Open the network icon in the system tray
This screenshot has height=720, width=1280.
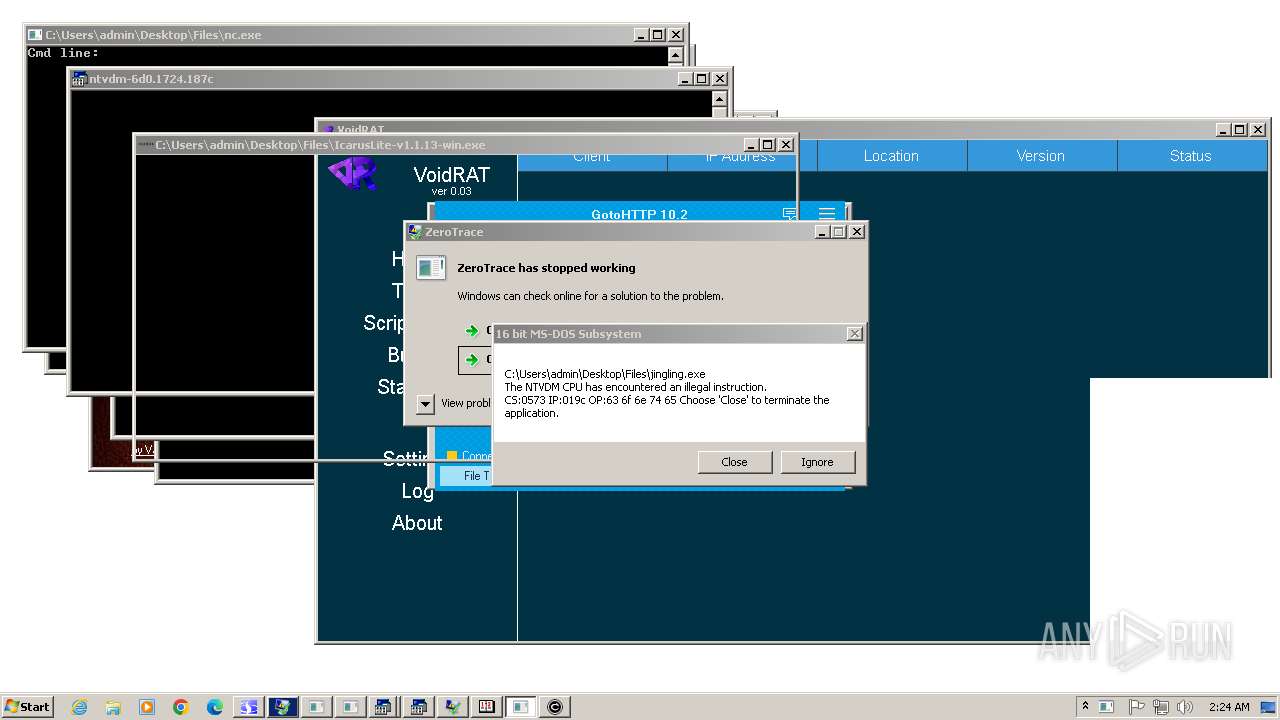(1161, 706)
